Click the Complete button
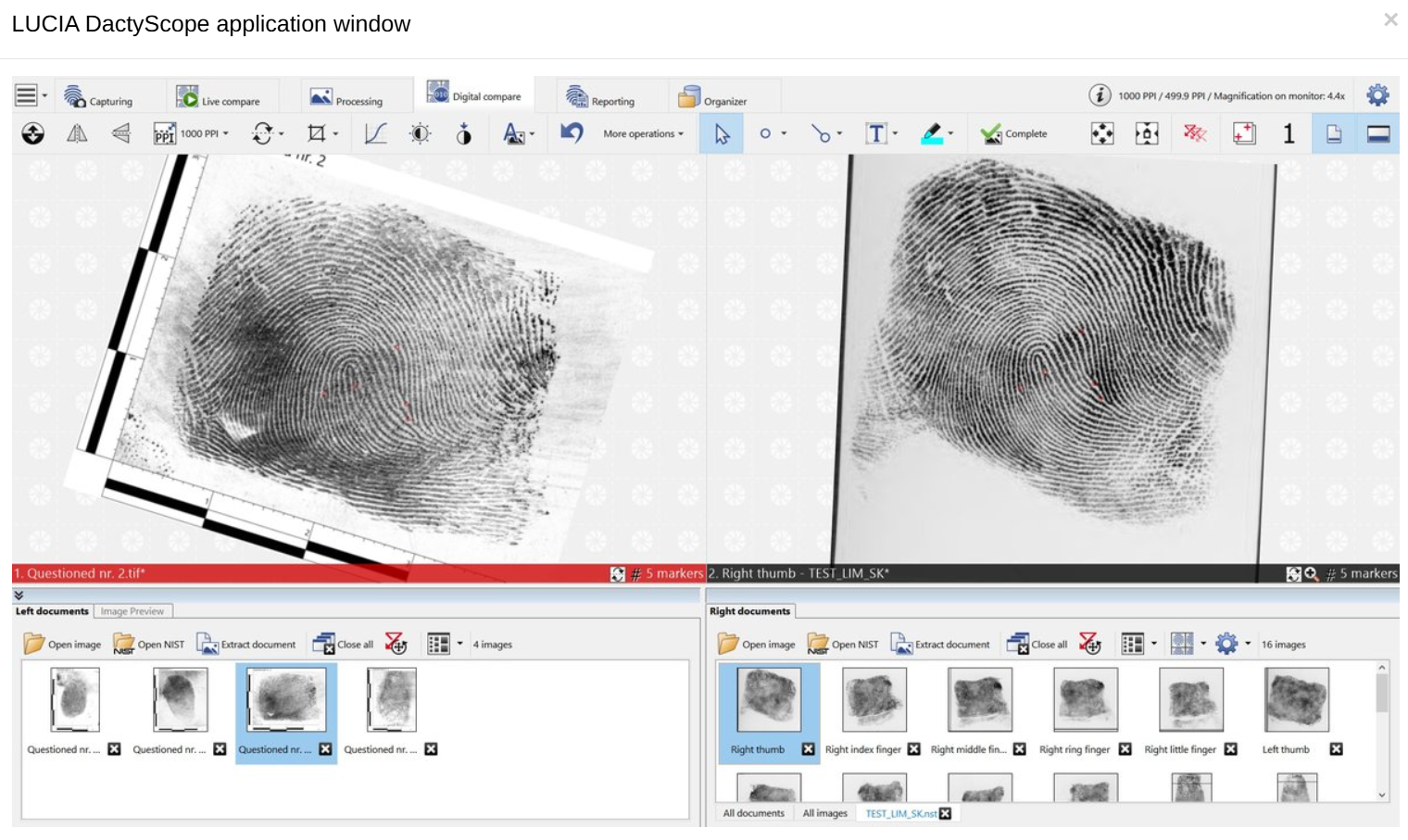The width and height of the screenshot is (1408, 840). pyautogui.click(x=1014, y=133)
